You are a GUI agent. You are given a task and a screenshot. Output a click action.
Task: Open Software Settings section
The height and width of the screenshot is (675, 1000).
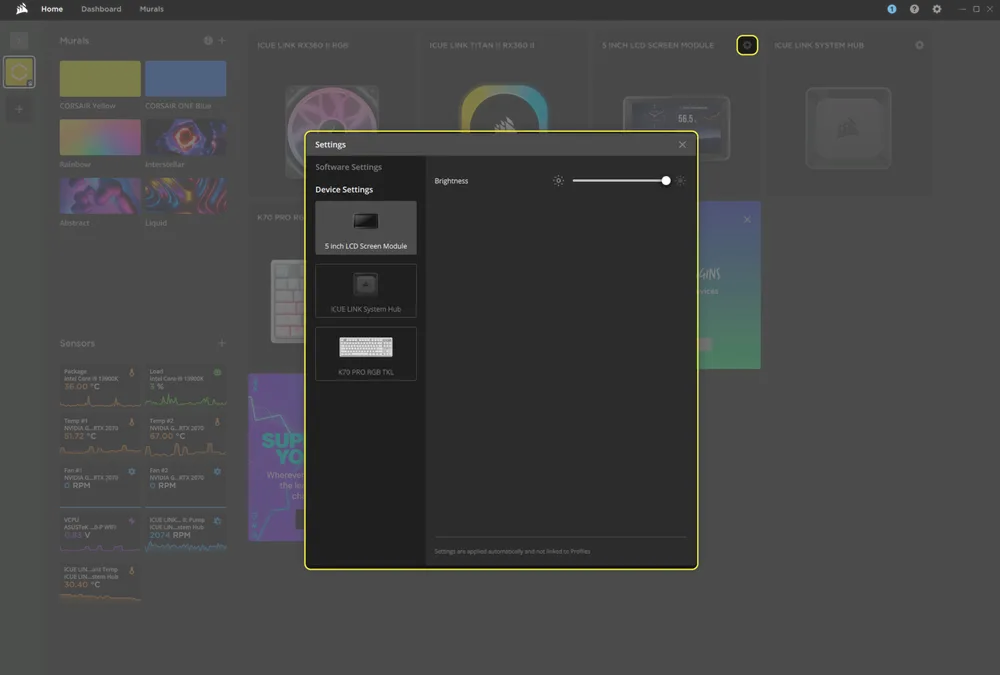click(x=348, y=167)
